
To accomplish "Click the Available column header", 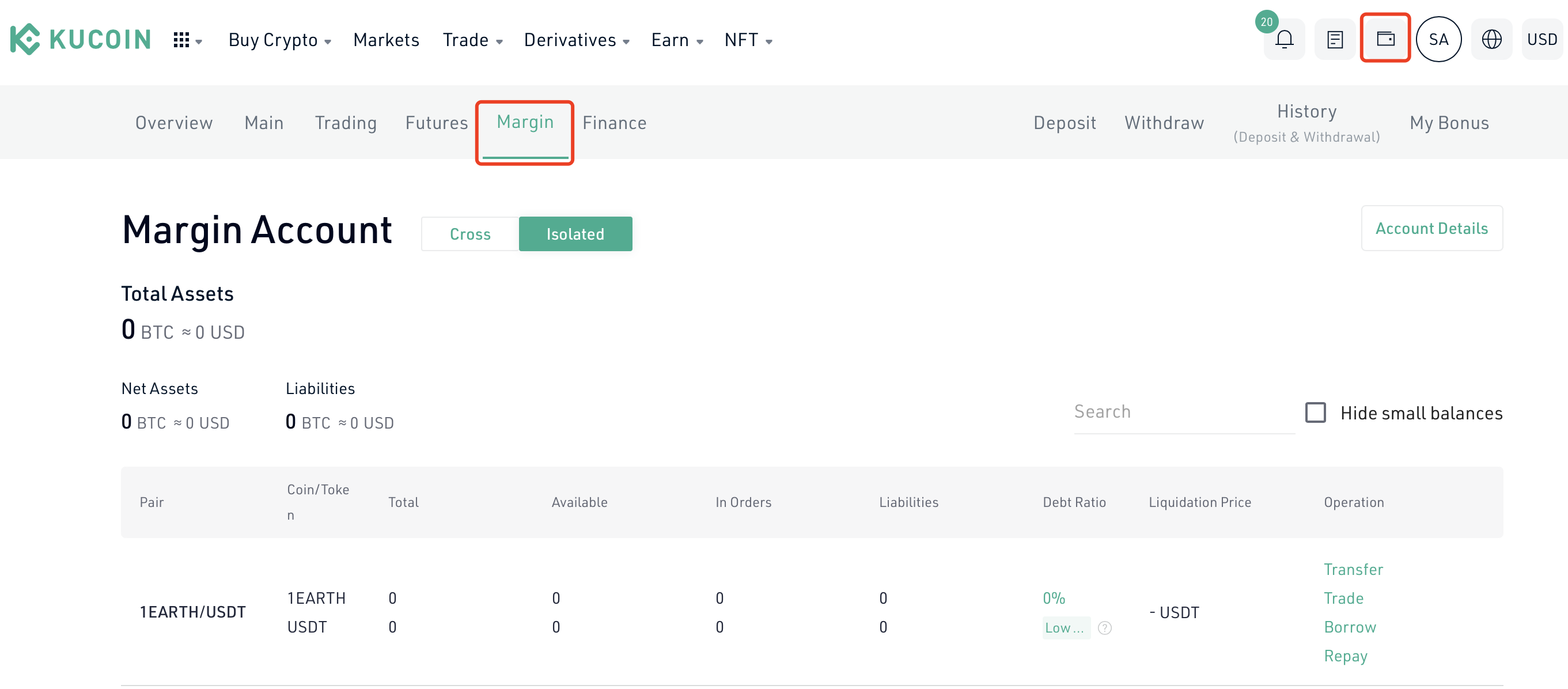I will pos(579,502).
